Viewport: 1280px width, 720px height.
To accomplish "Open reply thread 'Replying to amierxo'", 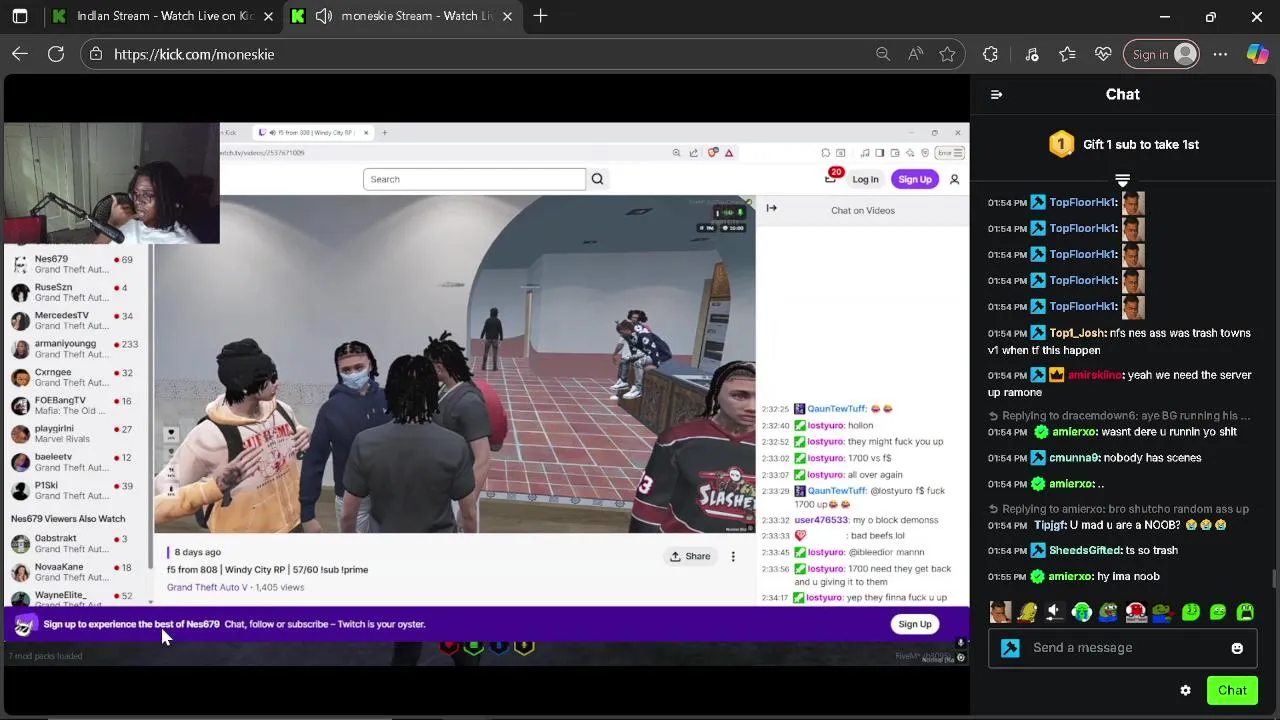I will [1118, 509].
